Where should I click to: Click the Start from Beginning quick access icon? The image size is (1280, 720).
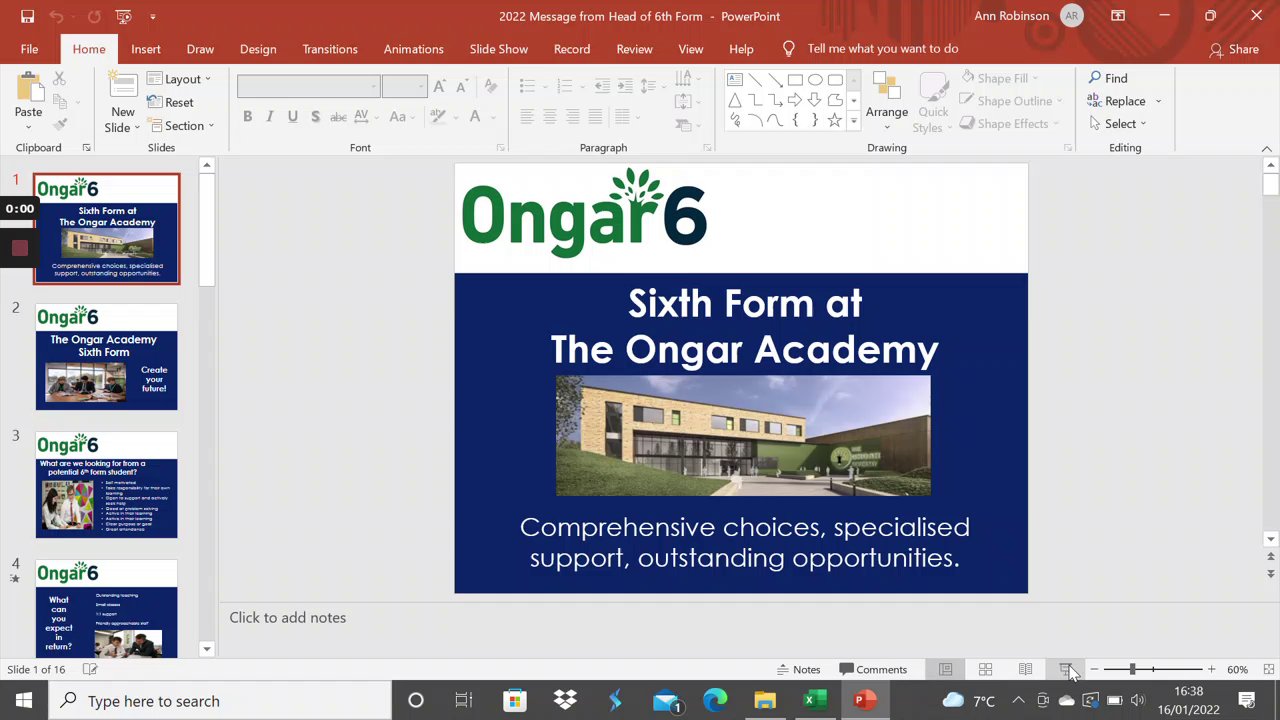point(123,16)
